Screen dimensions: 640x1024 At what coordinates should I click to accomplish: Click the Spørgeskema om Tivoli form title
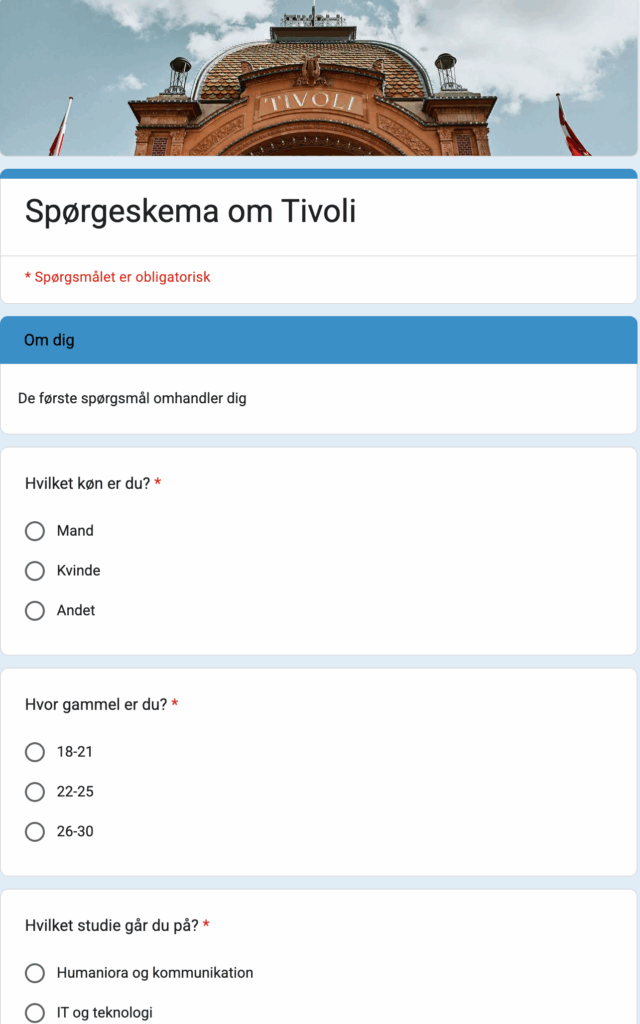[190, 212]
